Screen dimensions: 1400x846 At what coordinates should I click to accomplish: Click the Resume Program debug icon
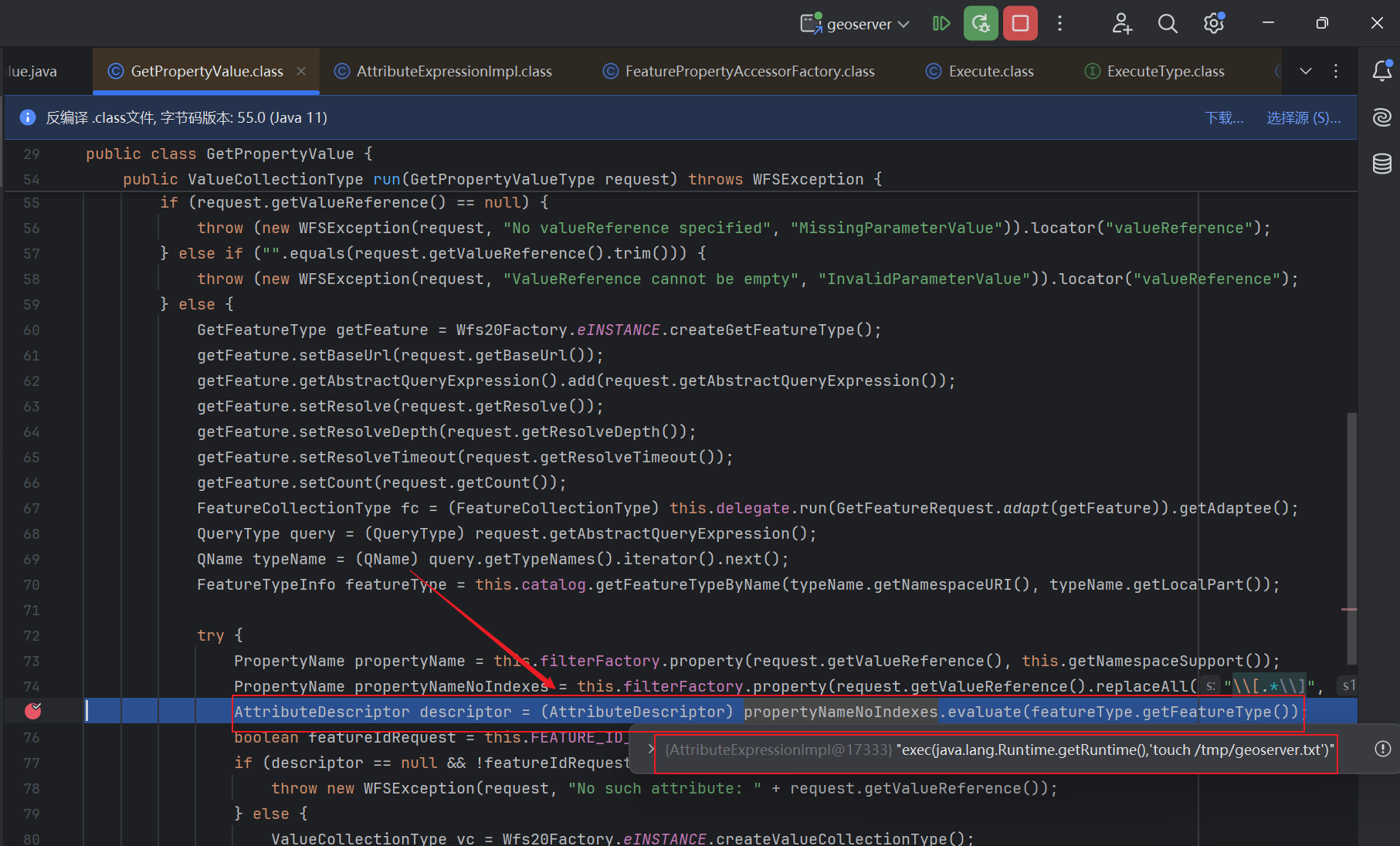941,24
